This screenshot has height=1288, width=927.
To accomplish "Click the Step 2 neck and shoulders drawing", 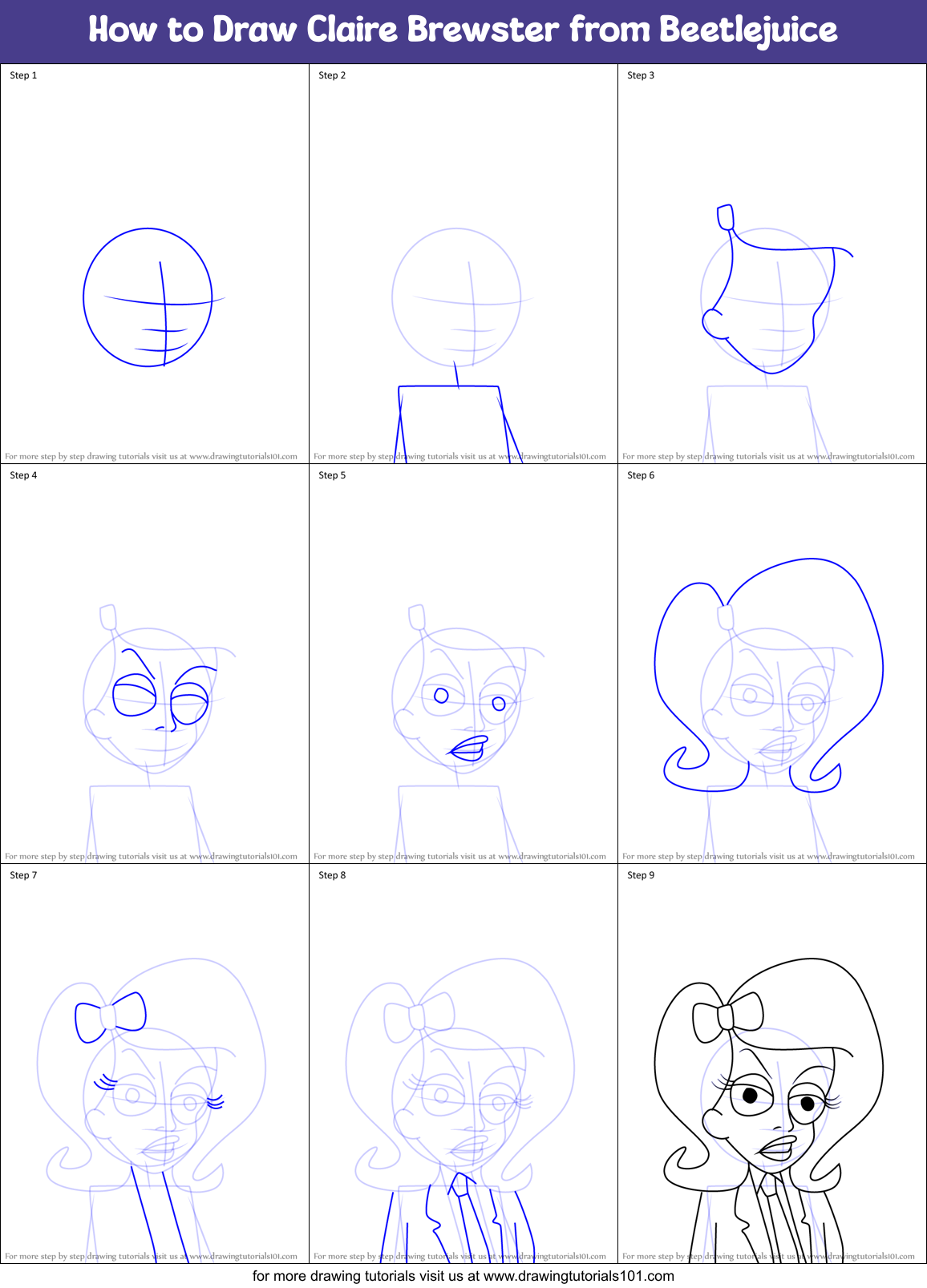I will click(x=458, y=412).
